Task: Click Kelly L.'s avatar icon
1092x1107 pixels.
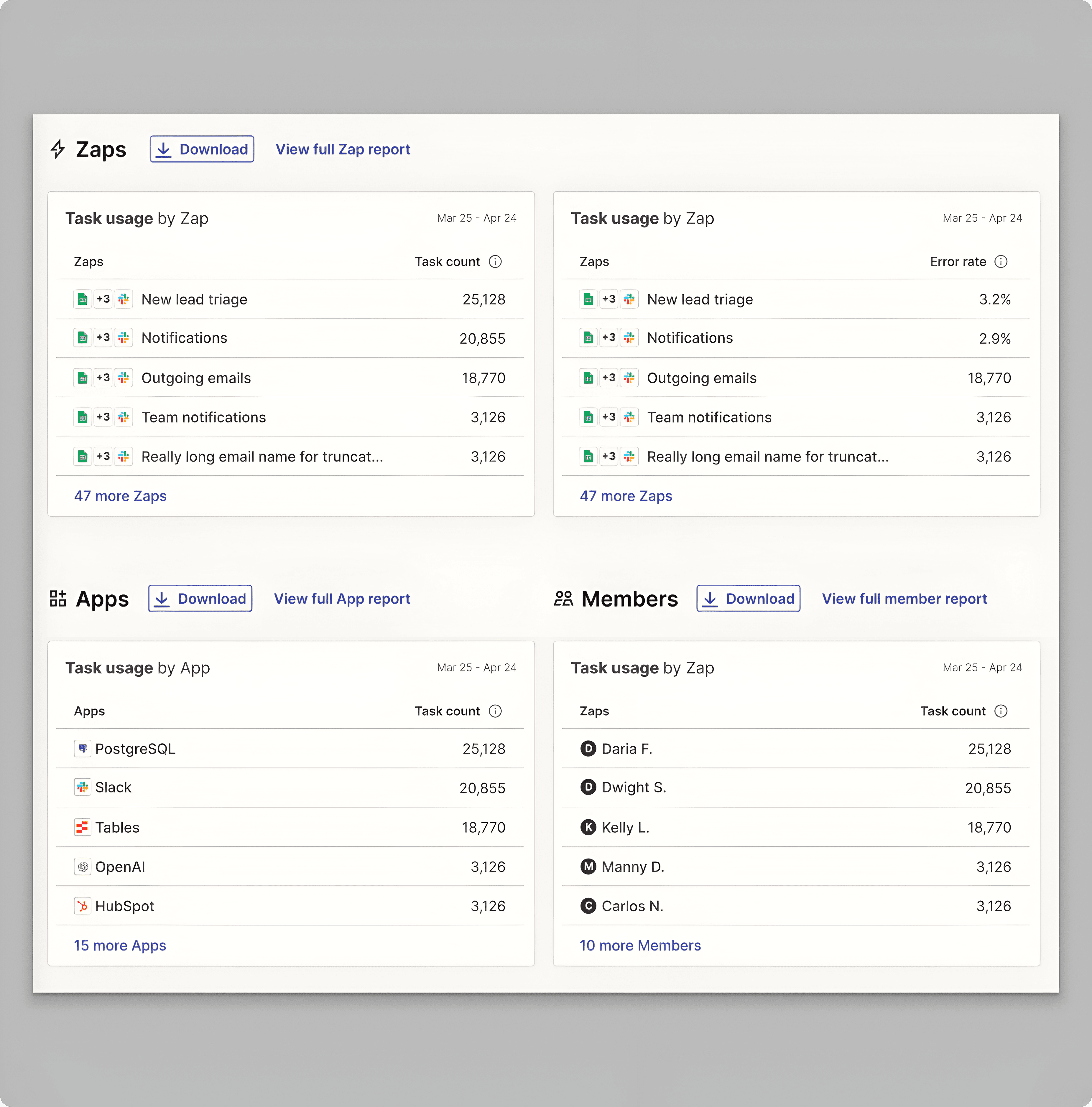Action: click(x=588, y=827)
